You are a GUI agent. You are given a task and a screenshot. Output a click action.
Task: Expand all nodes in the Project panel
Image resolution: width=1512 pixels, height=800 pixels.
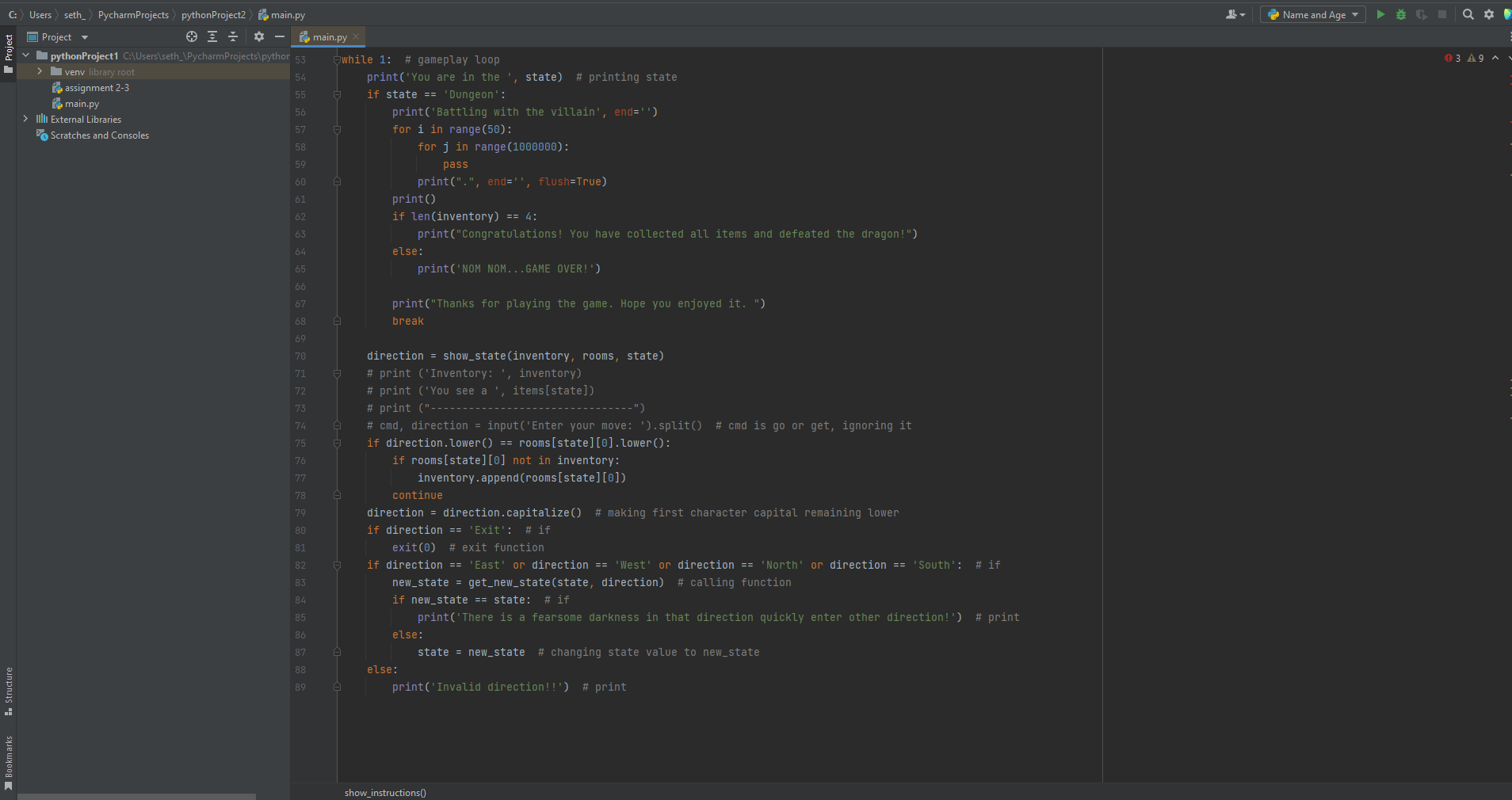[212, 36]
